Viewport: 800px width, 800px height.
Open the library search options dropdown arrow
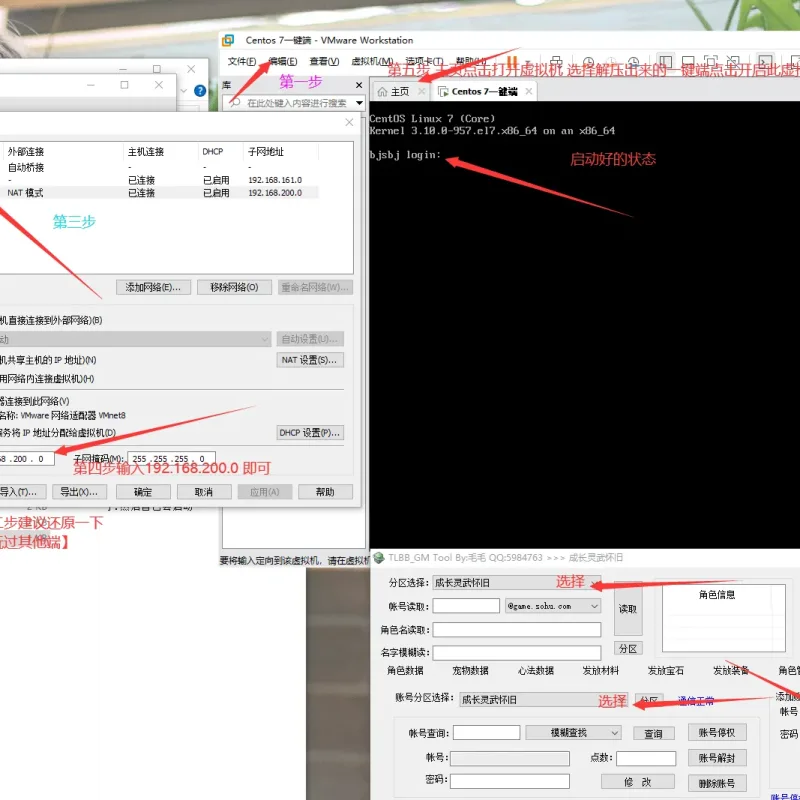(359, 103)
